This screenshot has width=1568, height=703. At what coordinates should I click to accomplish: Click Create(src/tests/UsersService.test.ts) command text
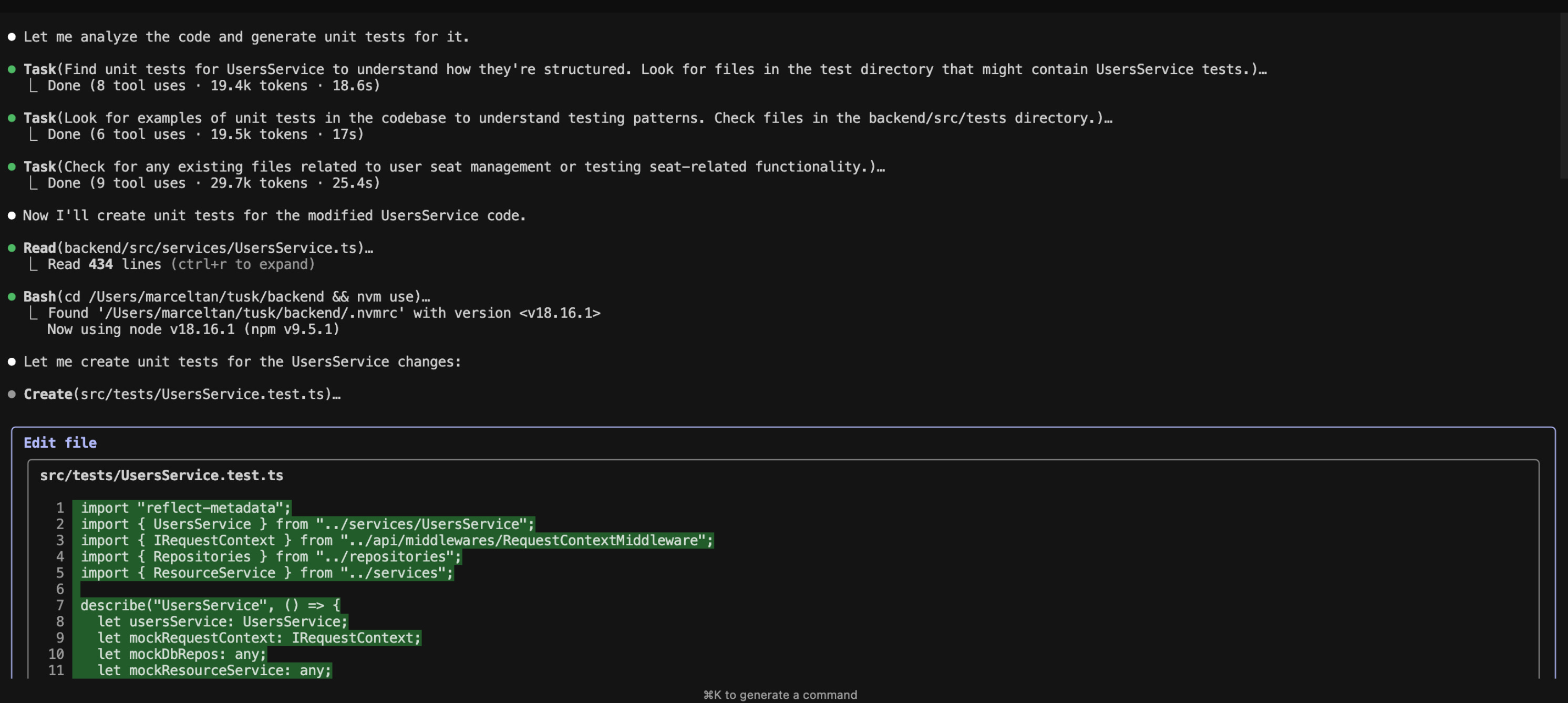[x=181, y=395]
